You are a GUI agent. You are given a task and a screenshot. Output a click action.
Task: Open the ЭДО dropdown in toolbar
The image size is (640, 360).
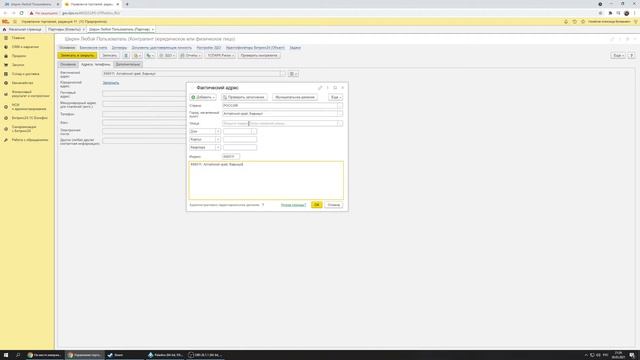click(167, 55)
